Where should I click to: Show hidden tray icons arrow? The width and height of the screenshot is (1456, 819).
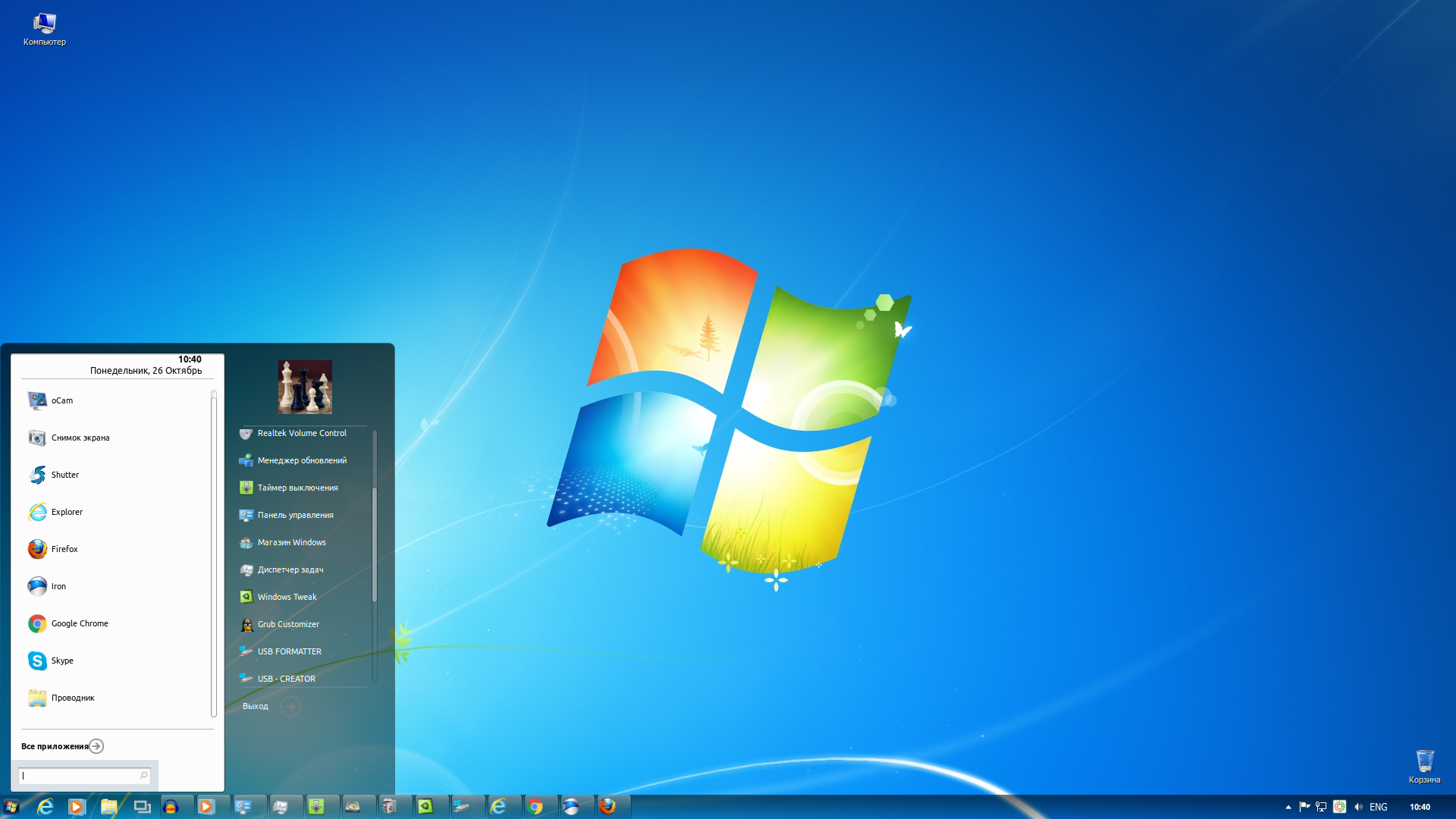[1288, 808]
